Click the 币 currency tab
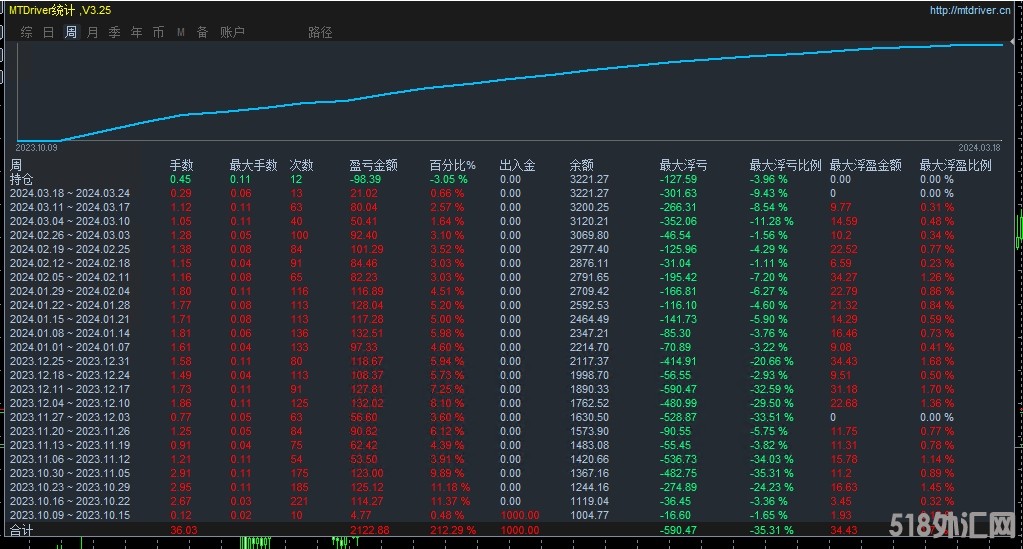The width and height of the screenshot is (1023, 549). (x=159, y=32)
